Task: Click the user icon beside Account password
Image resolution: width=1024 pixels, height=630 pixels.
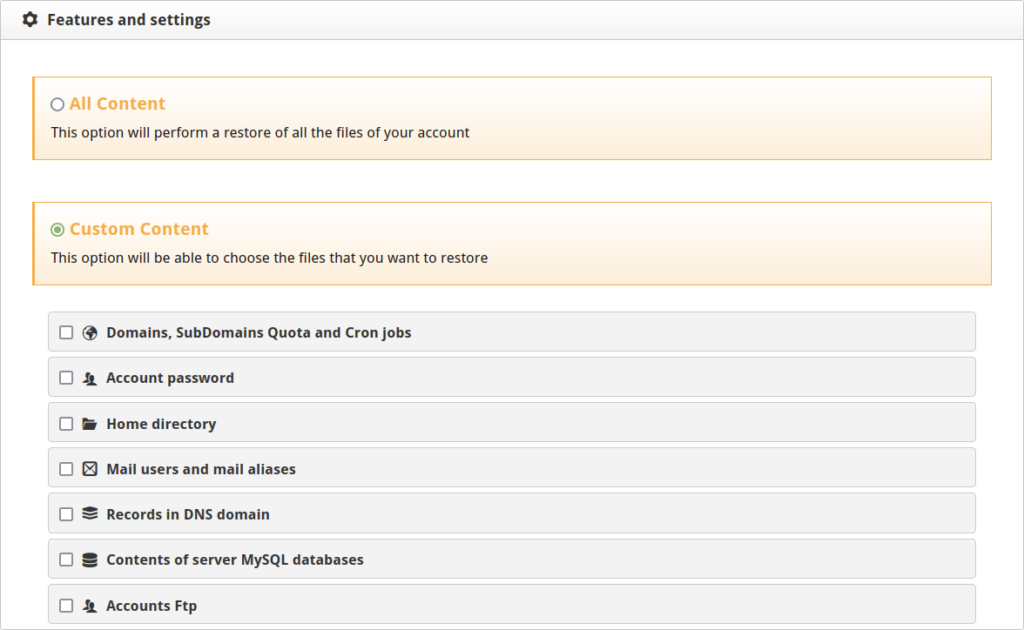Action: (90, 379)
